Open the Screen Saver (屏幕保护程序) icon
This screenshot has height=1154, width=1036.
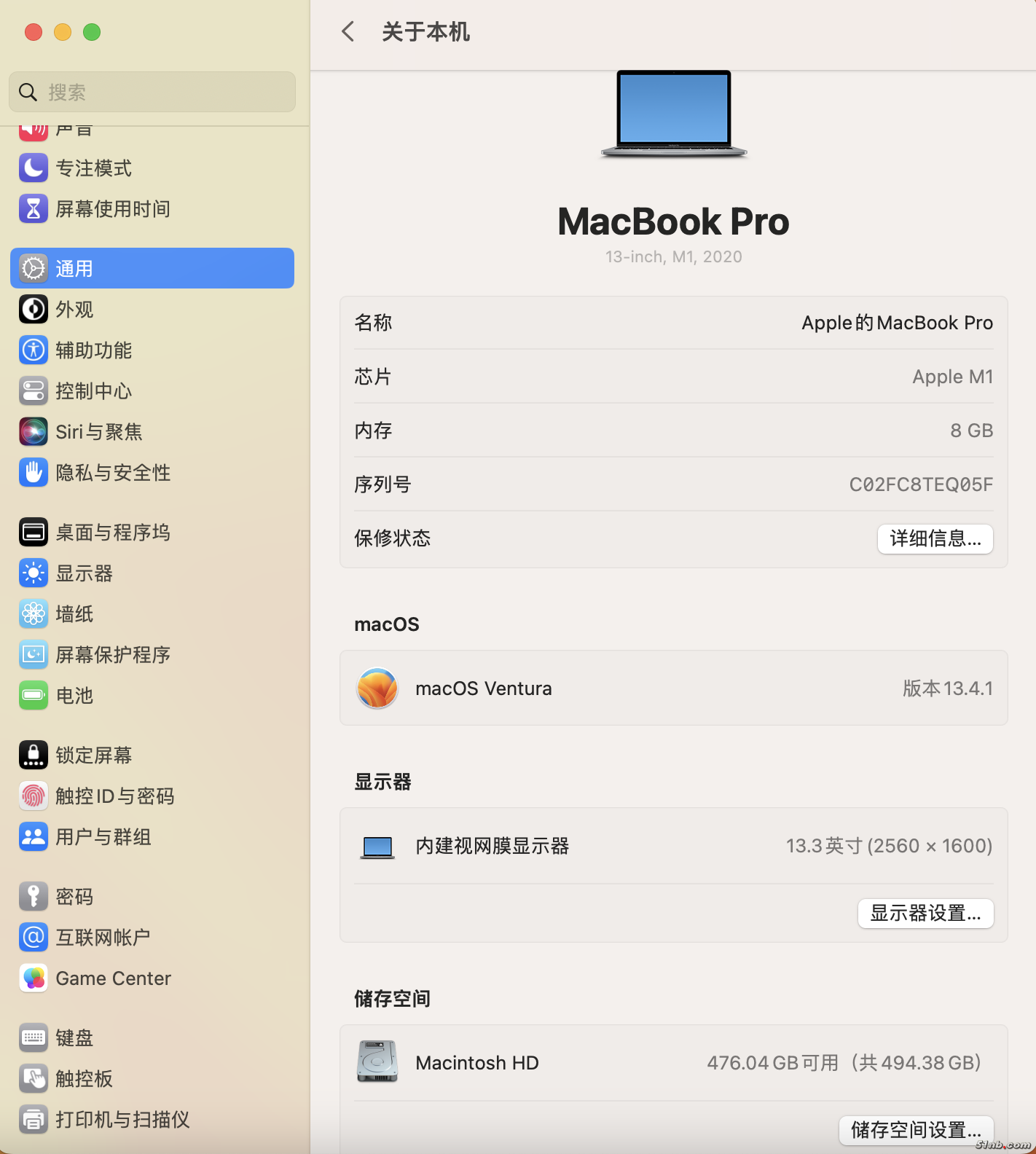point(34,655)
